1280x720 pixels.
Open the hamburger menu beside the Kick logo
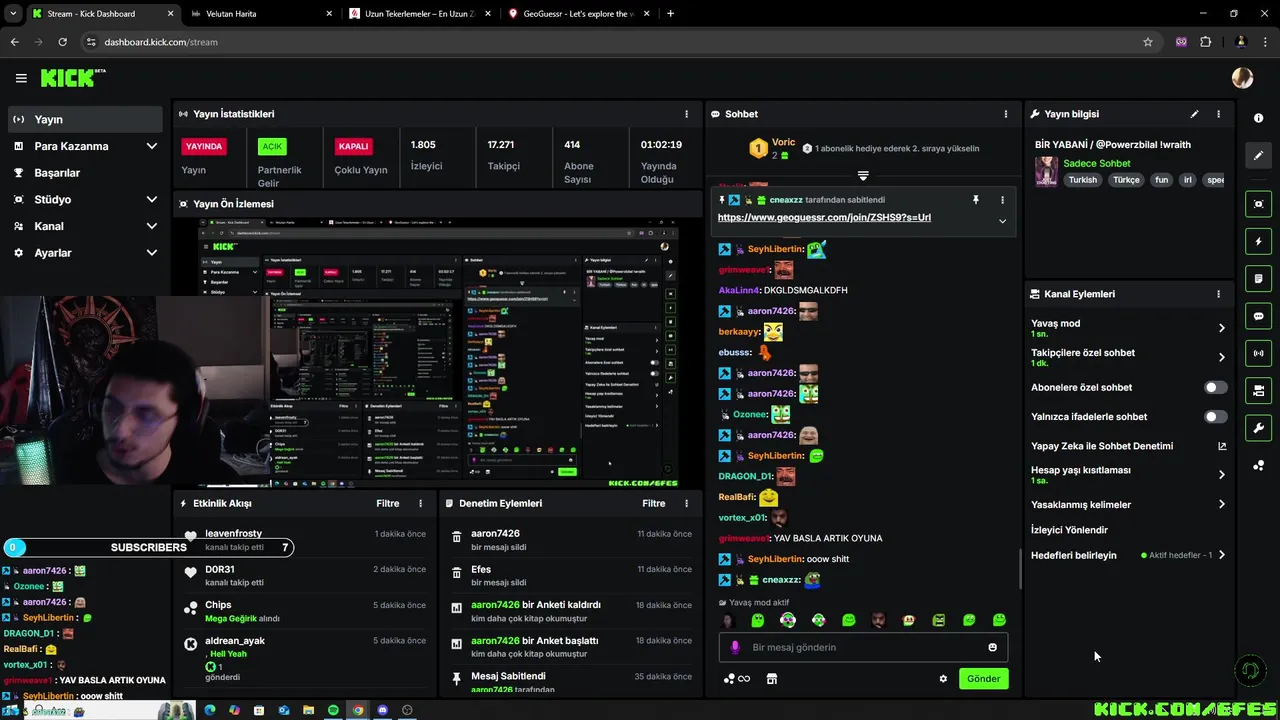point(21,78)
